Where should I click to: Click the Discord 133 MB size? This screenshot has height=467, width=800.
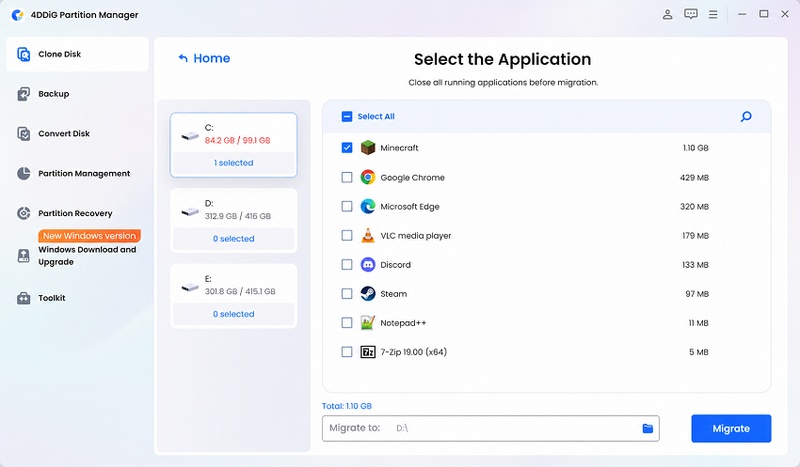(x=695, y=265)
